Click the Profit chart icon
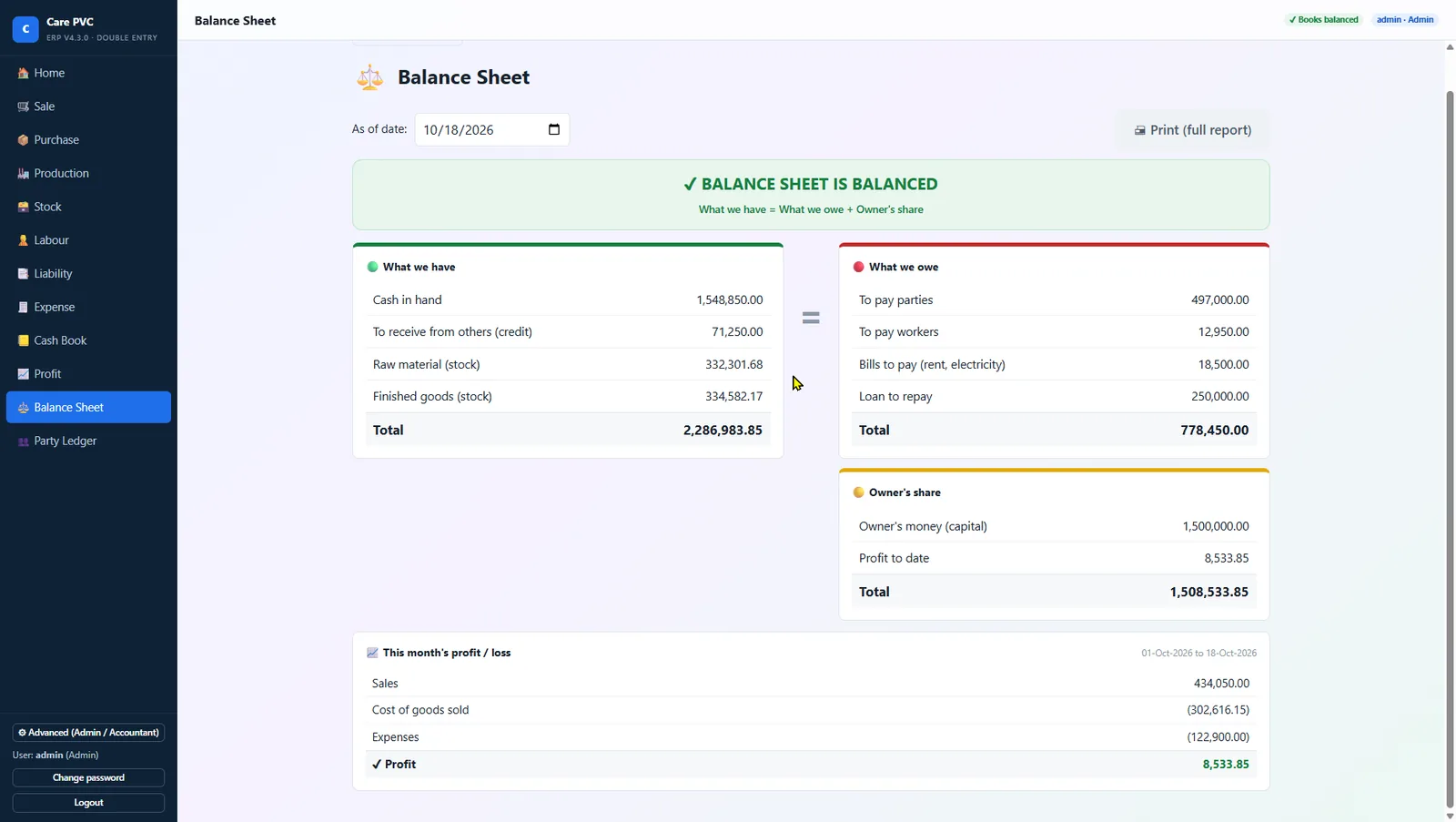The width and height of the screenshot is (1456, 822). pos(24,374)
